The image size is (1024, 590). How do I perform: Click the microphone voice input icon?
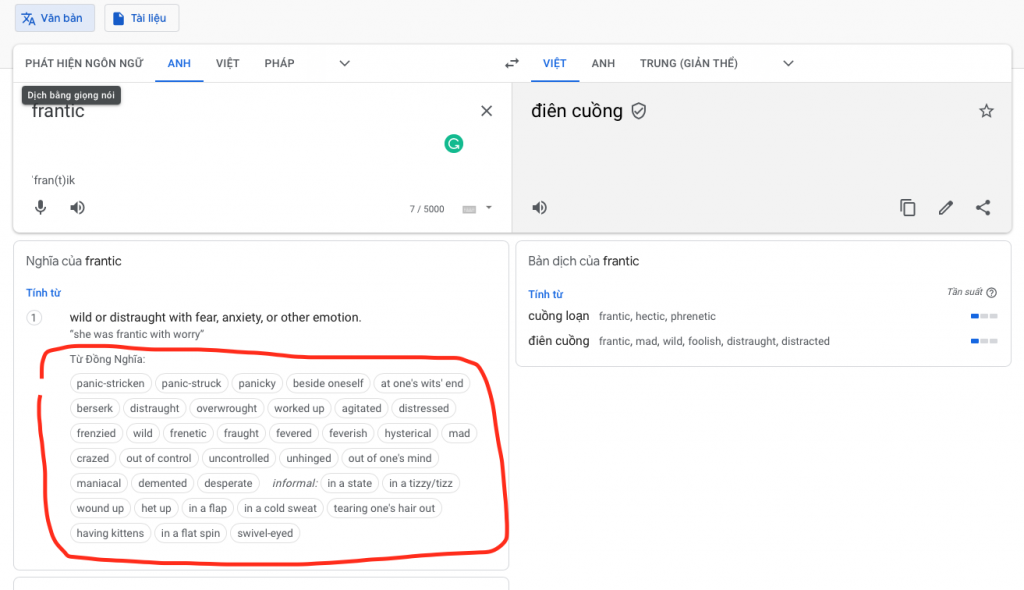pos(41,208)
